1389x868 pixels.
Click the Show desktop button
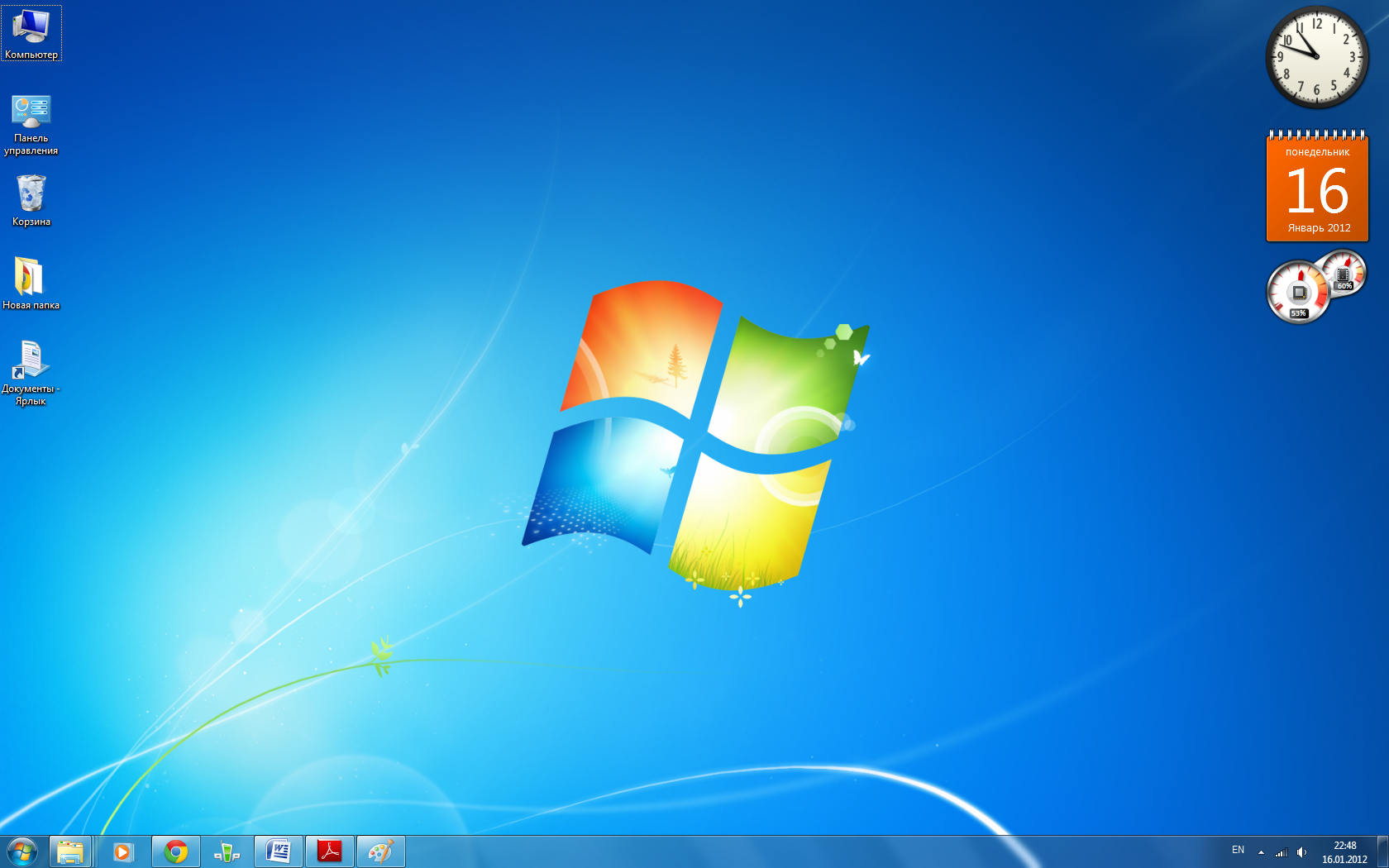click(1382, 851)
